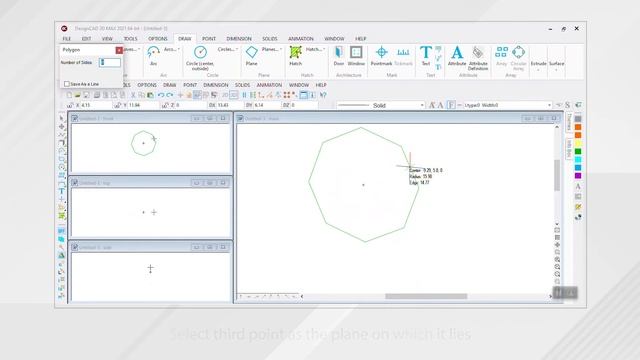The height and width of the screenshot is (360, 640).
Task: Select the Pointmark tool
Action: tap(381, 56)
